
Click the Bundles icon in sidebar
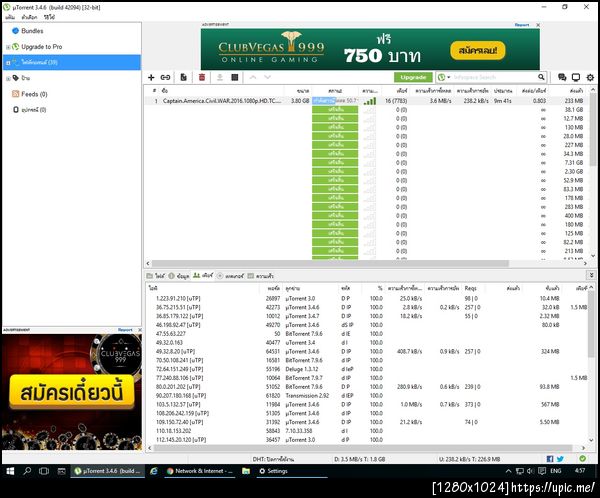tap(15, 31)
